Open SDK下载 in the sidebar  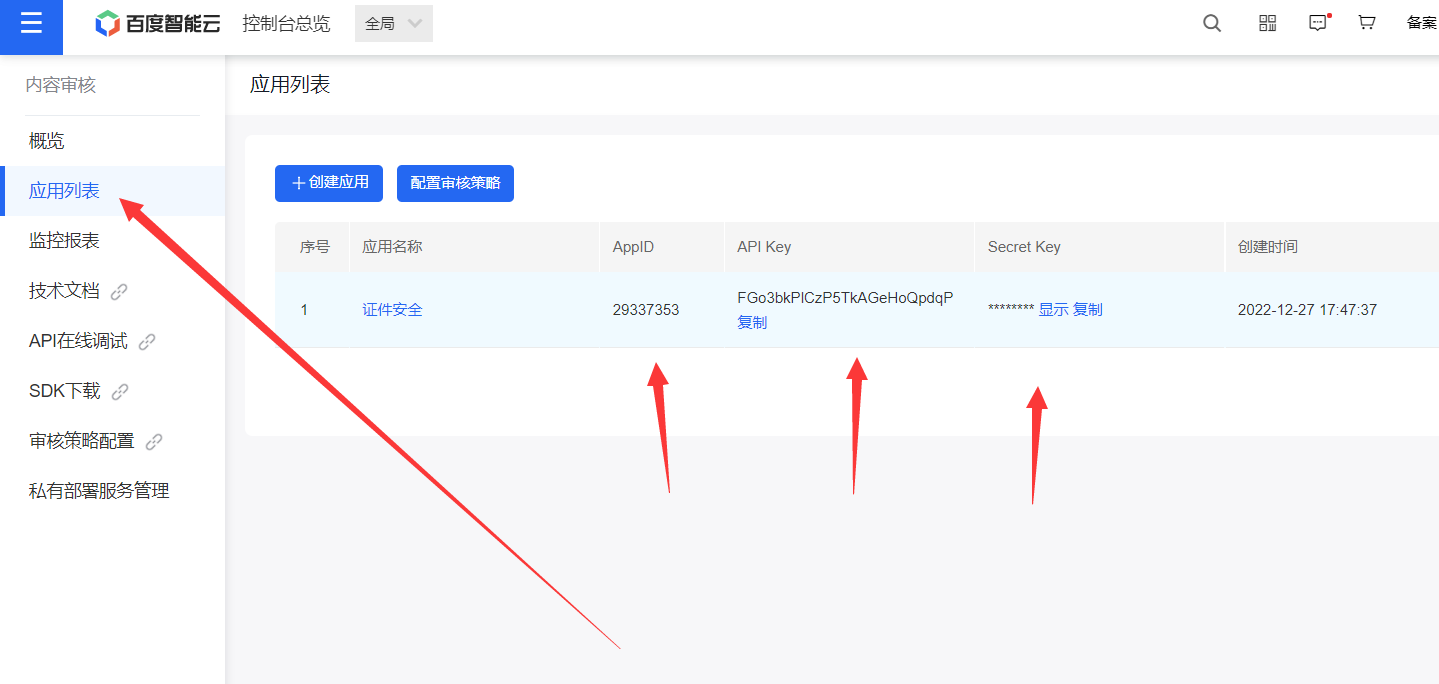65,391
